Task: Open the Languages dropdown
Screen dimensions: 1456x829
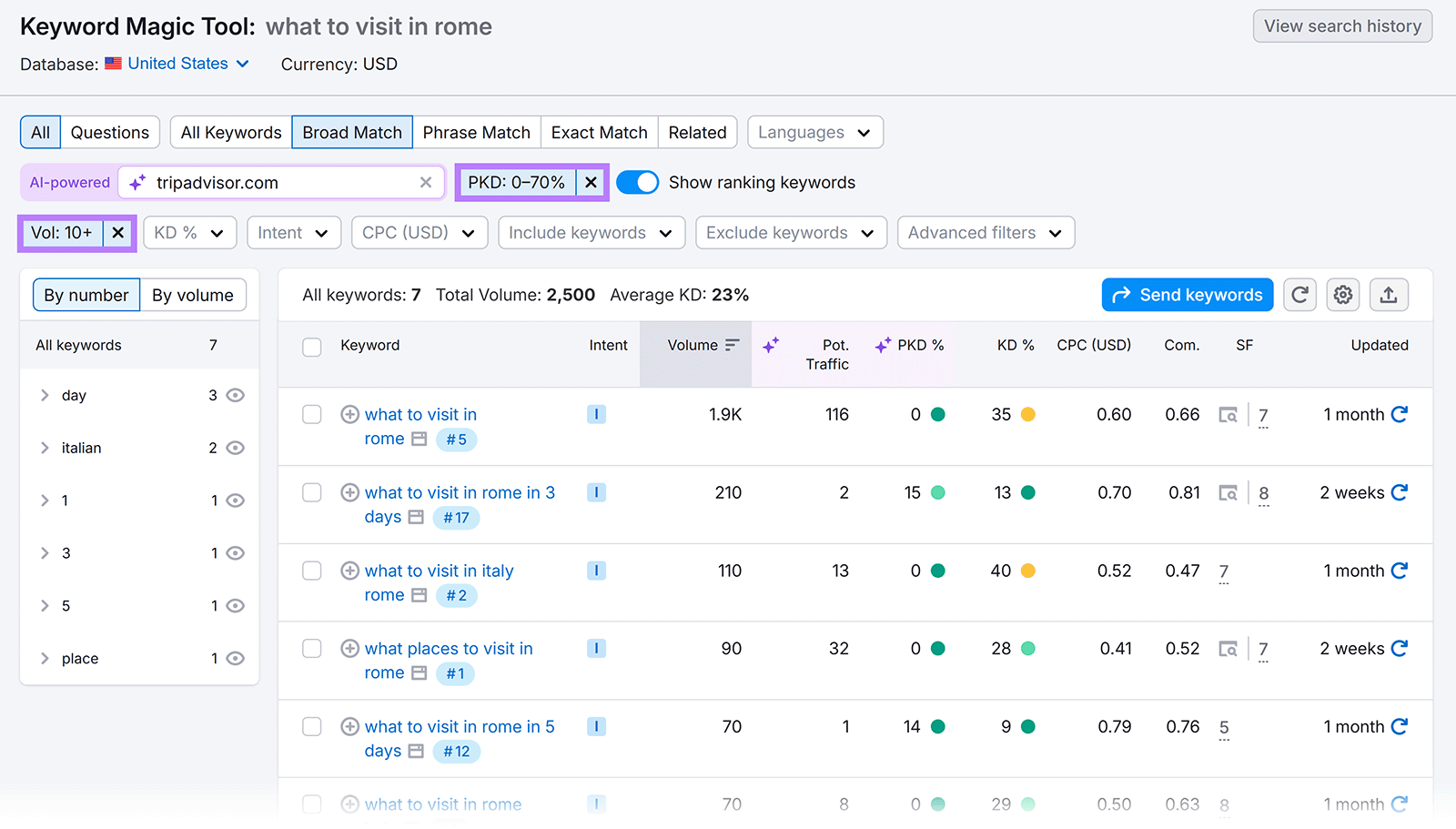Action: click(814, 132)
